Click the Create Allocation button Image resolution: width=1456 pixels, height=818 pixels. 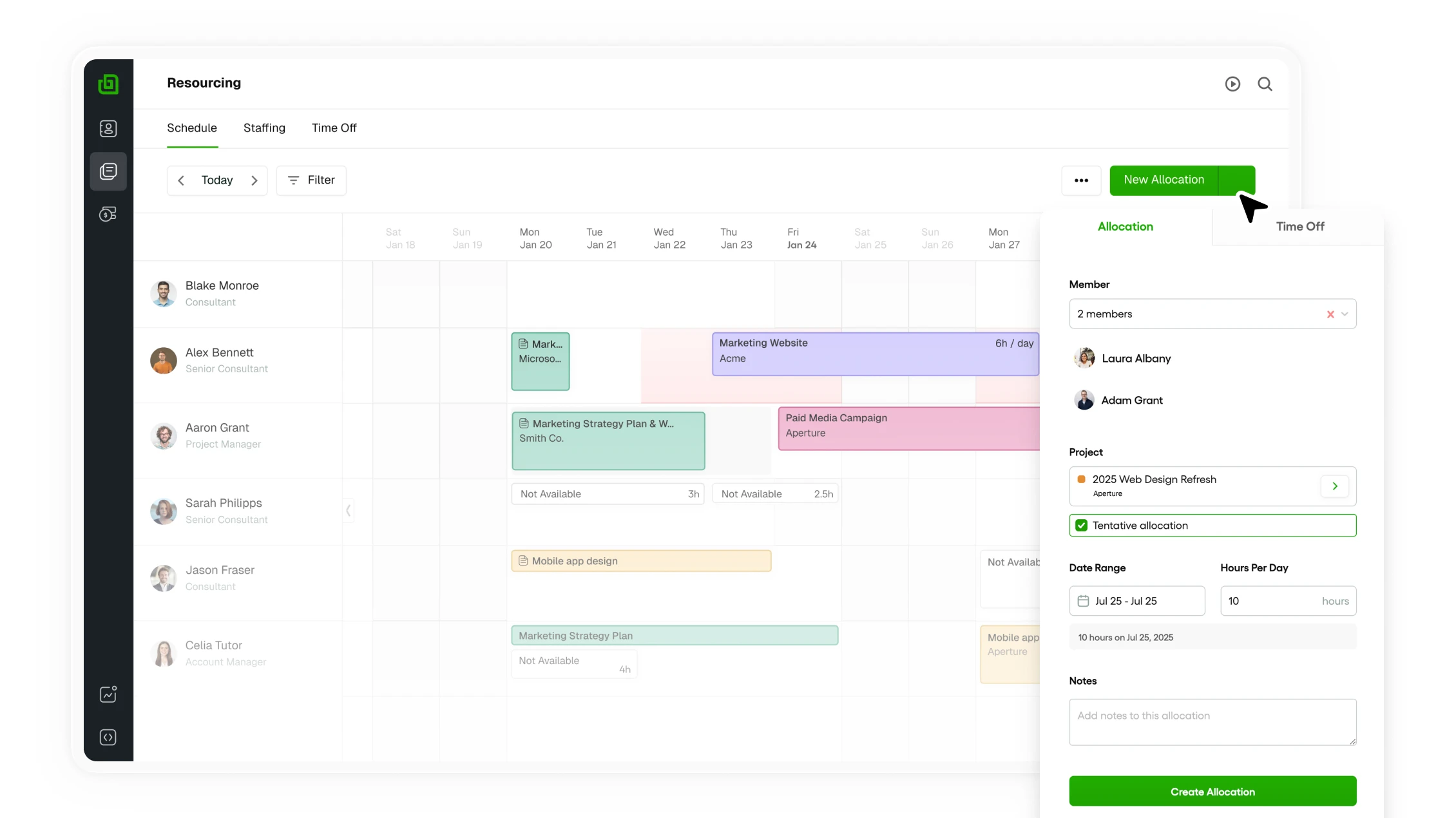point(1212,791)
